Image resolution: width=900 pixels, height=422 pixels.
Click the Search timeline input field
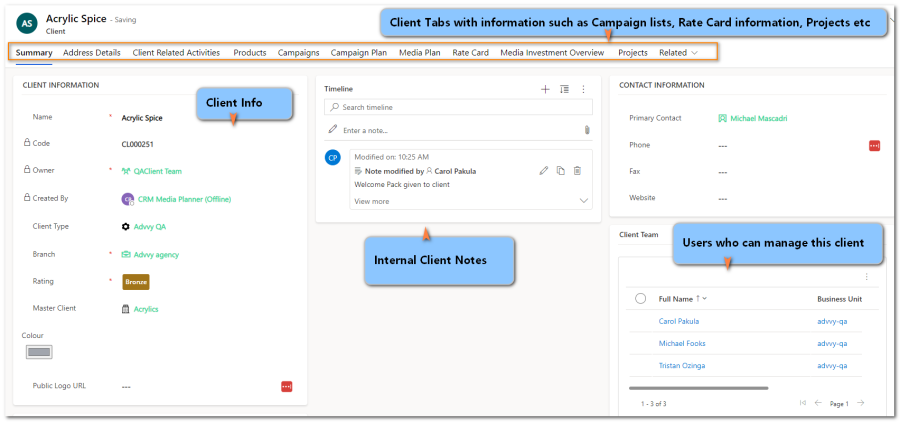460,107
